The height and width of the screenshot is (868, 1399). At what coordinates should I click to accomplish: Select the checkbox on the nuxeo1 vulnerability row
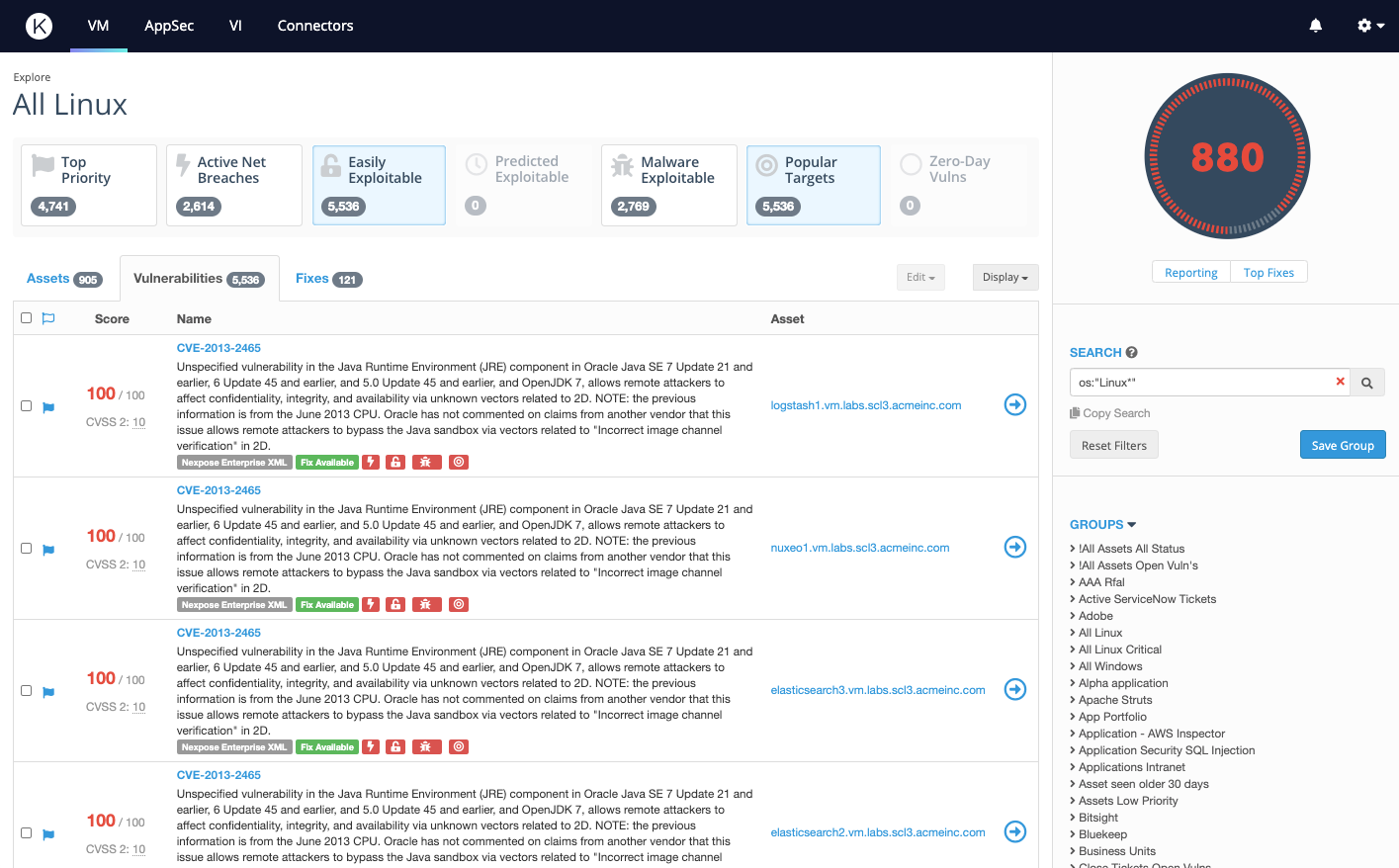26,548
